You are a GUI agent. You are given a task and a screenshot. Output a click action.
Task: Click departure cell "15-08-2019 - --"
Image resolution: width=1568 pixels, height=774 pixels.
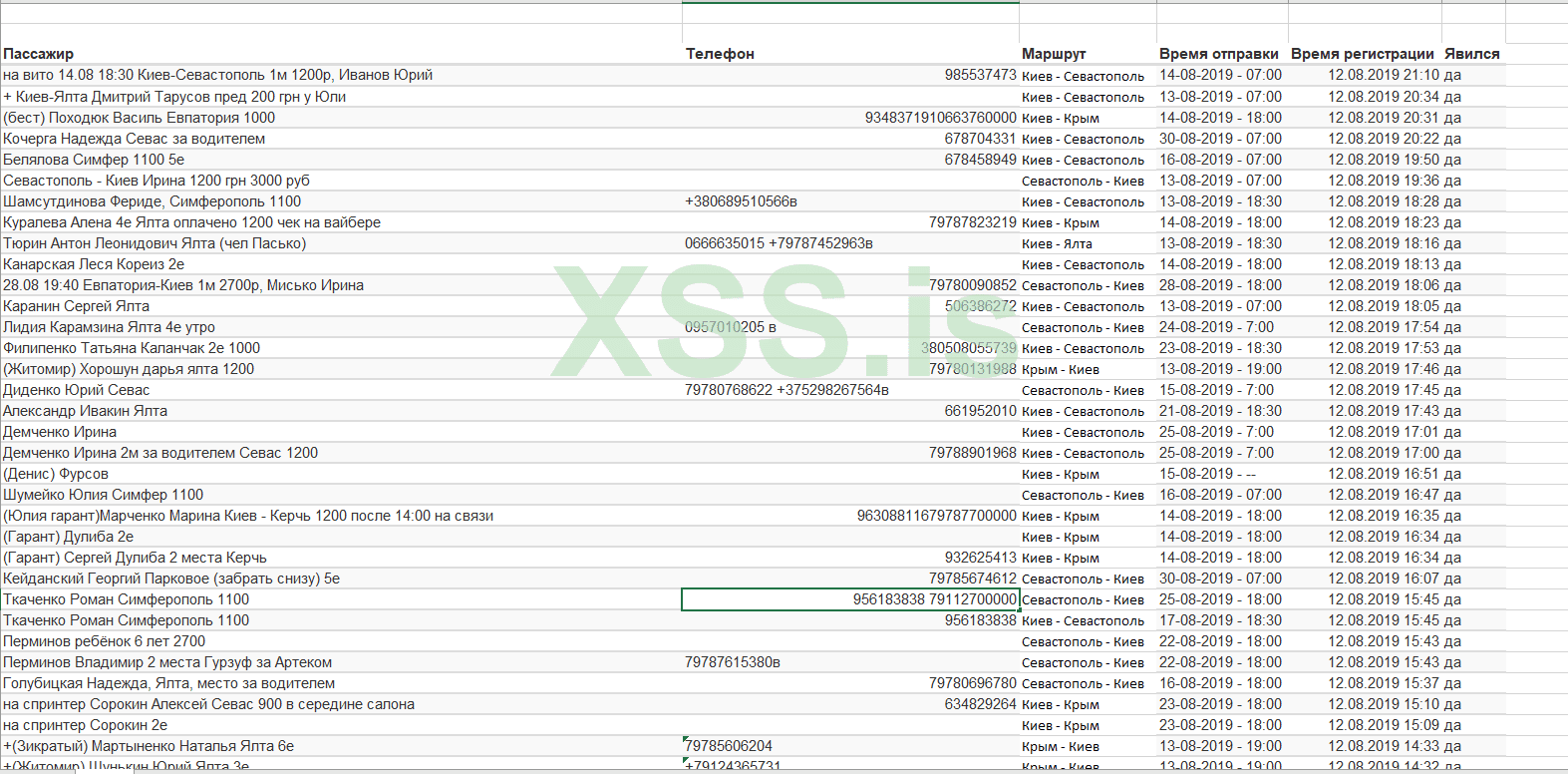1208,474
